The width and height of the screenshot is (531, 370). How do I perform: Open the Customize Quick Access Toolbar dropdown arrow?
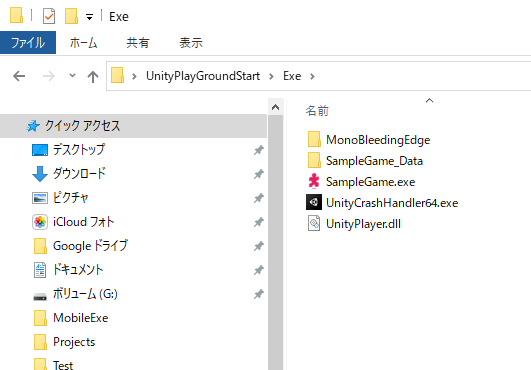coord(89,17)
